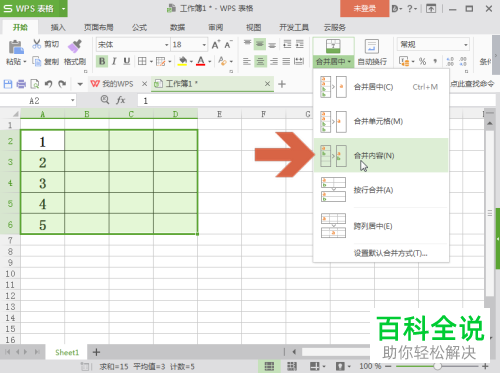Select 合并内容(N) menu option
The height and width of the screenshot is (373, 500).
click(381, 155)
